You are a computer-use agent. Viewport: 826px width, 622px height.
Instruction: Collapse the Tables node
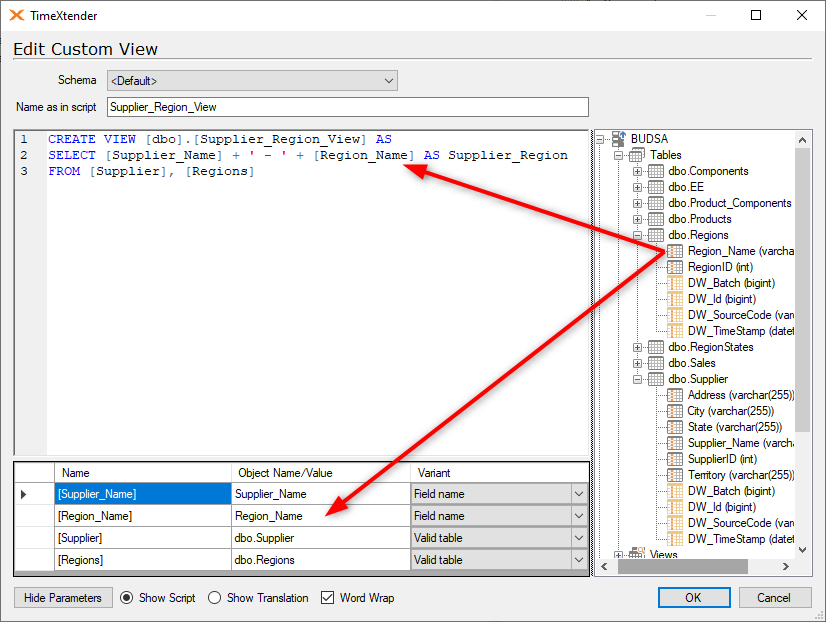pos(618,155)
